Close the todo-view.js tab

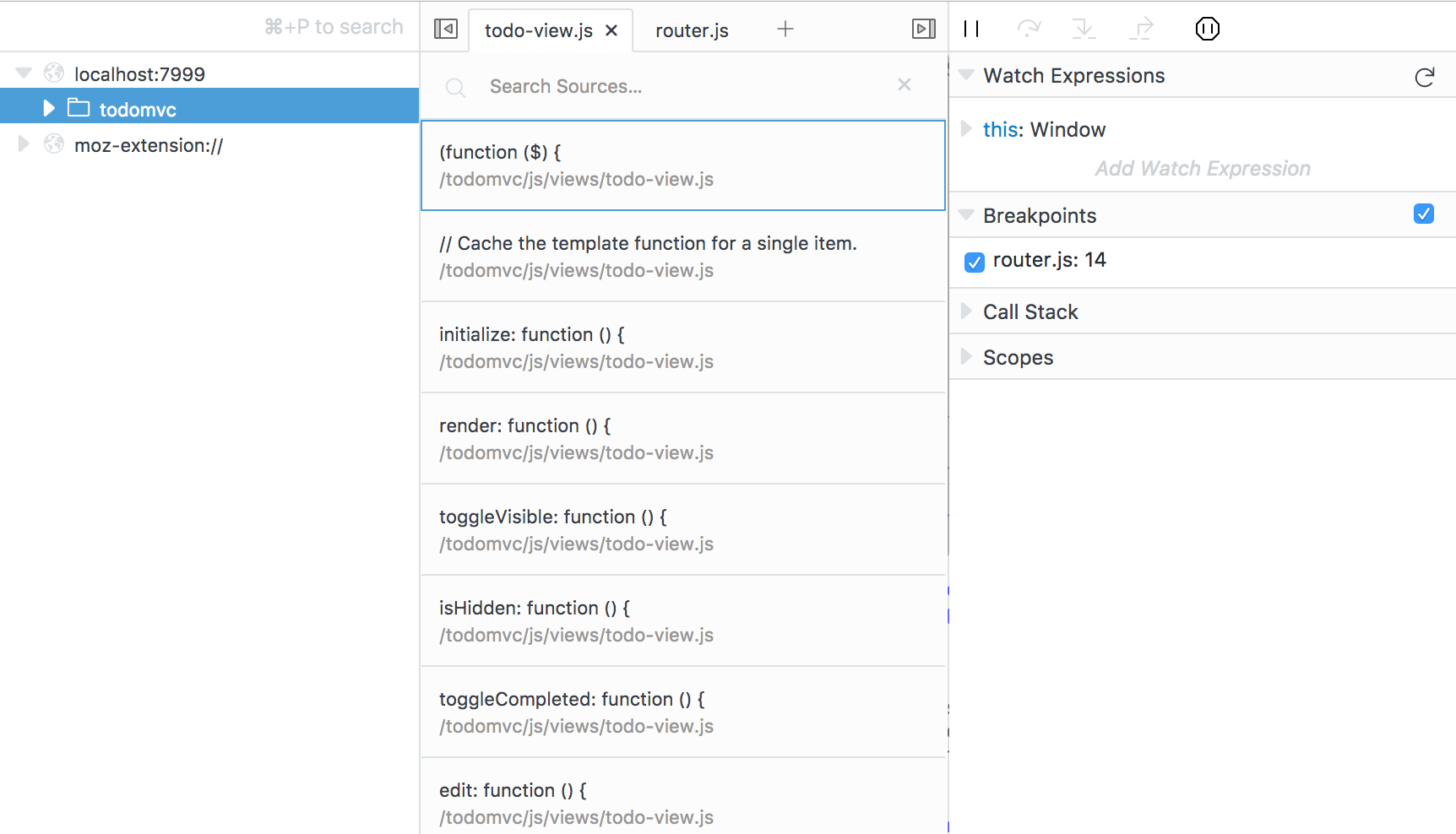pos(611,30)
